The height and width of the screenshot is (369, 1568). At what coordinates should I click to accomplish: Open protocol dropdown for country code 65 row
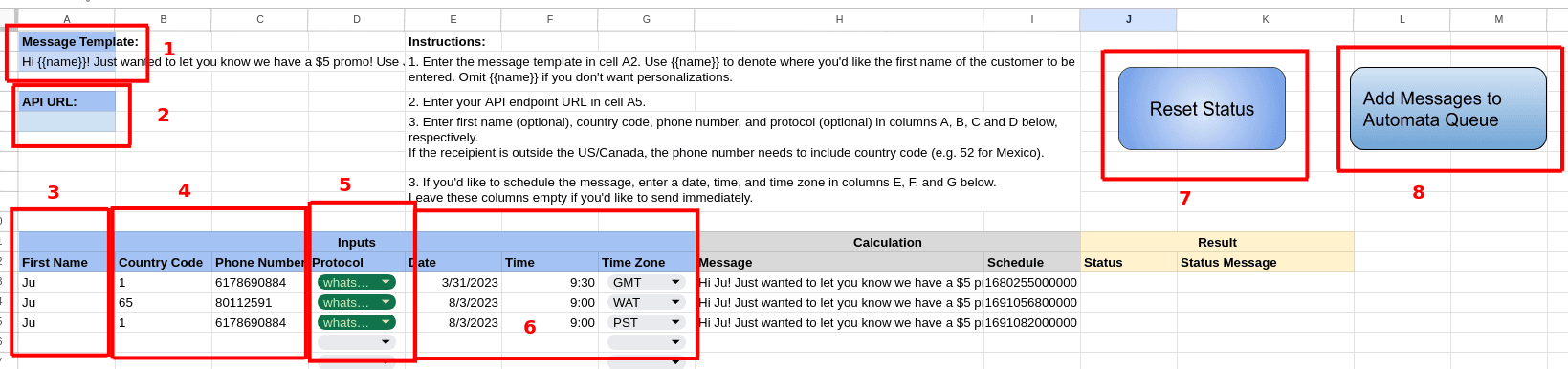coord(357,302)
